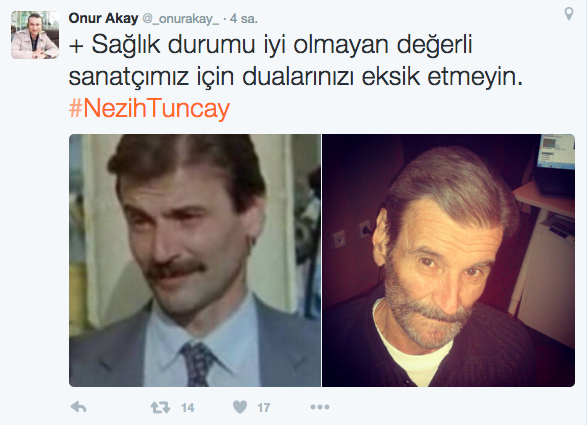Click the 'Sağlık durumu iyi olmayan' text line

241,45
